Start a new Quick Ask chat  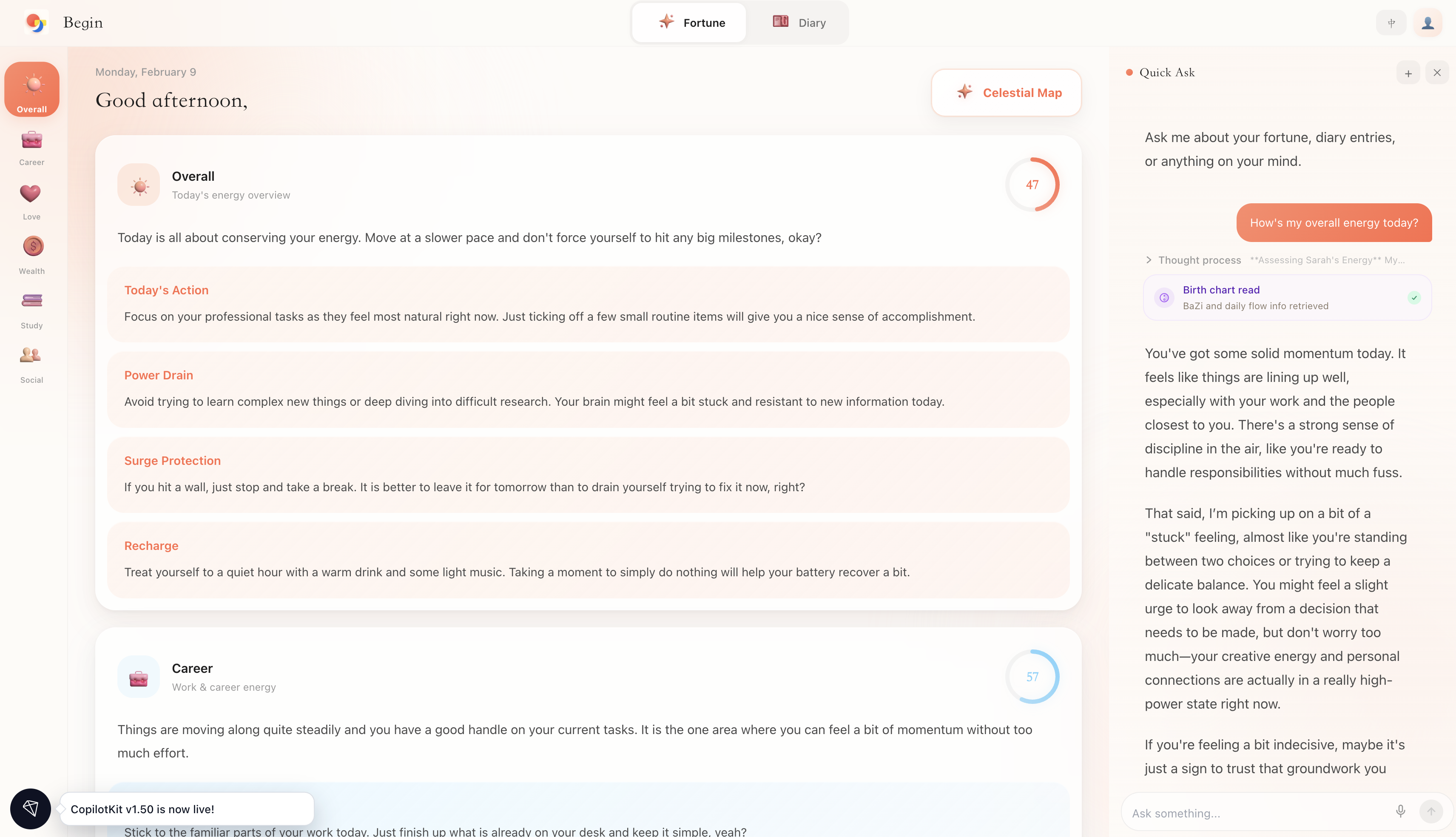1408,73
